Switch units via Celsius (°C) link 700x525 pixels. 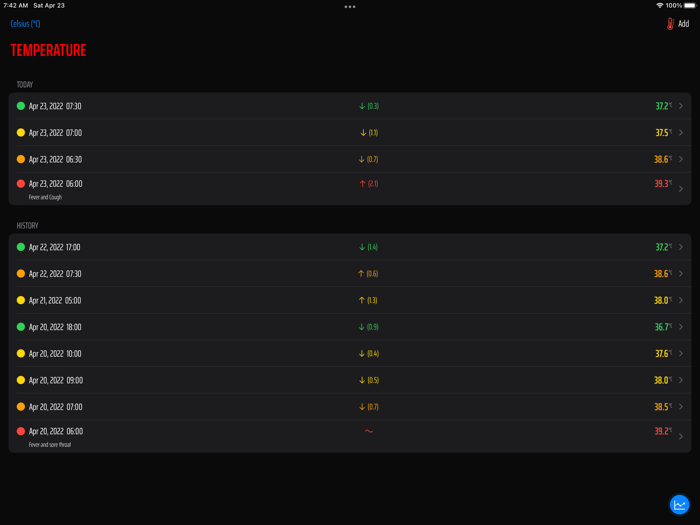click(x=25, y=24)
